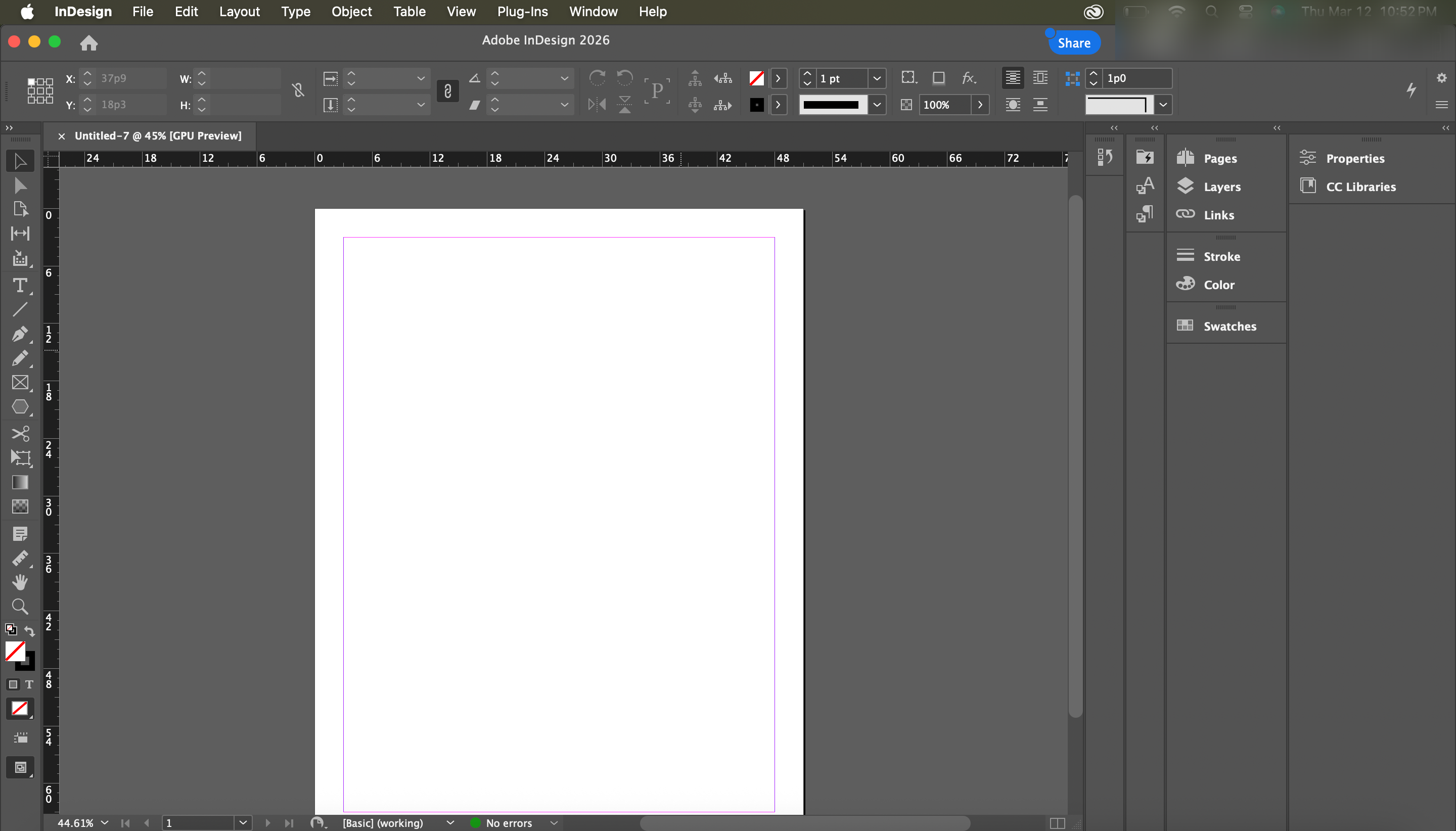
Task: Click the blue Share button
Action: coord(1074,43)
